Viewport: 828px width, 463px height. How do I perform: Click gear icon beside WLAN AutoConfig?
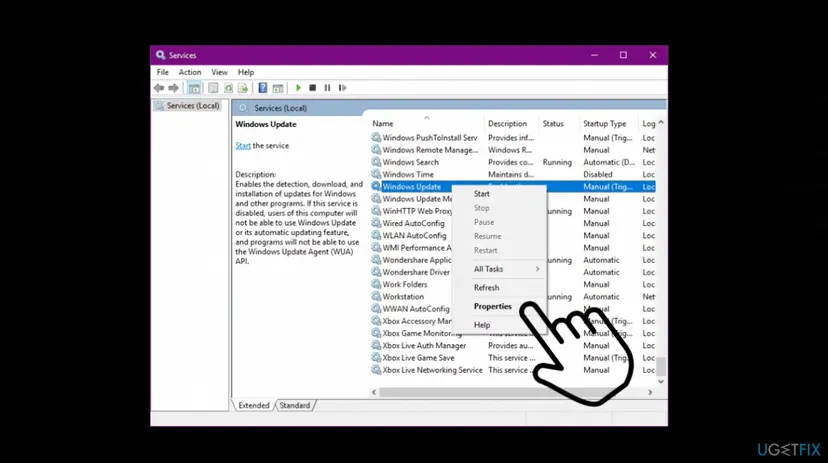point(376,235)
